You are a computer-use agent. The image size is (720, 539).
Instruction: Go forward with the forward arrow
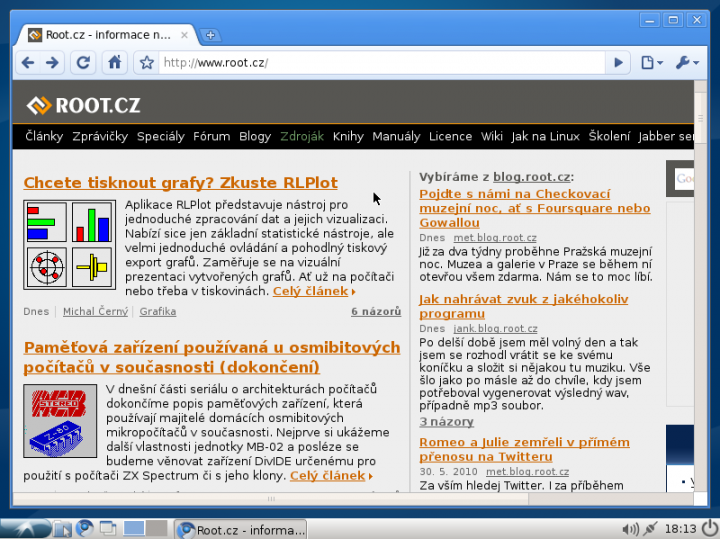point(52,62)
